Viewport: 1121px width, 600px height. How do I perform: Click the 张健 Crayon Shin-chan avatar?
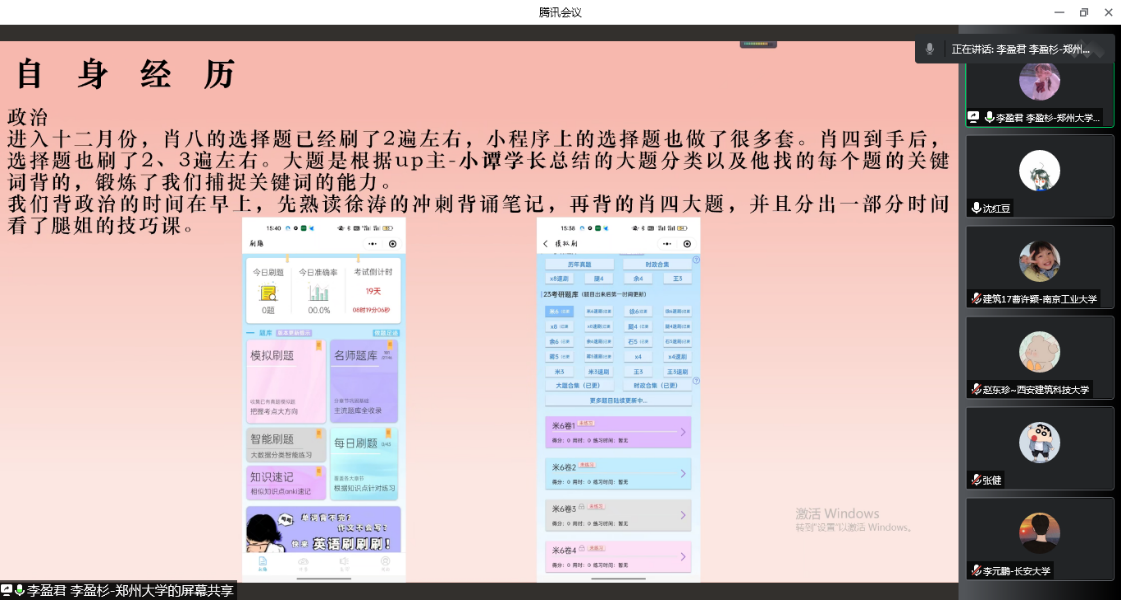[x=1039, y=442]
